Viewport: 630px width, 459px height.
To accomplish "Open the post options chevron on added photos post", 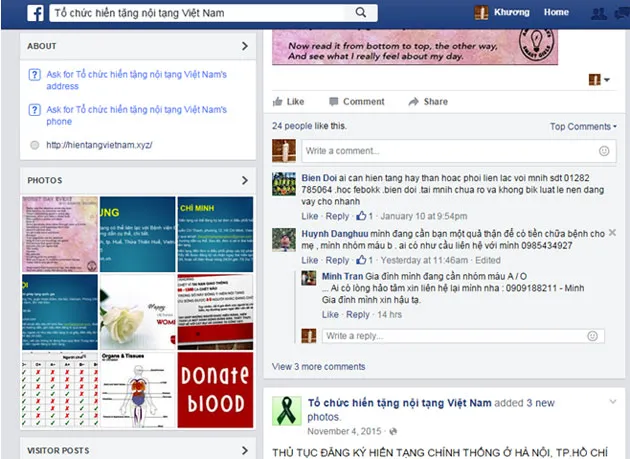I will (x=613, y=401).
